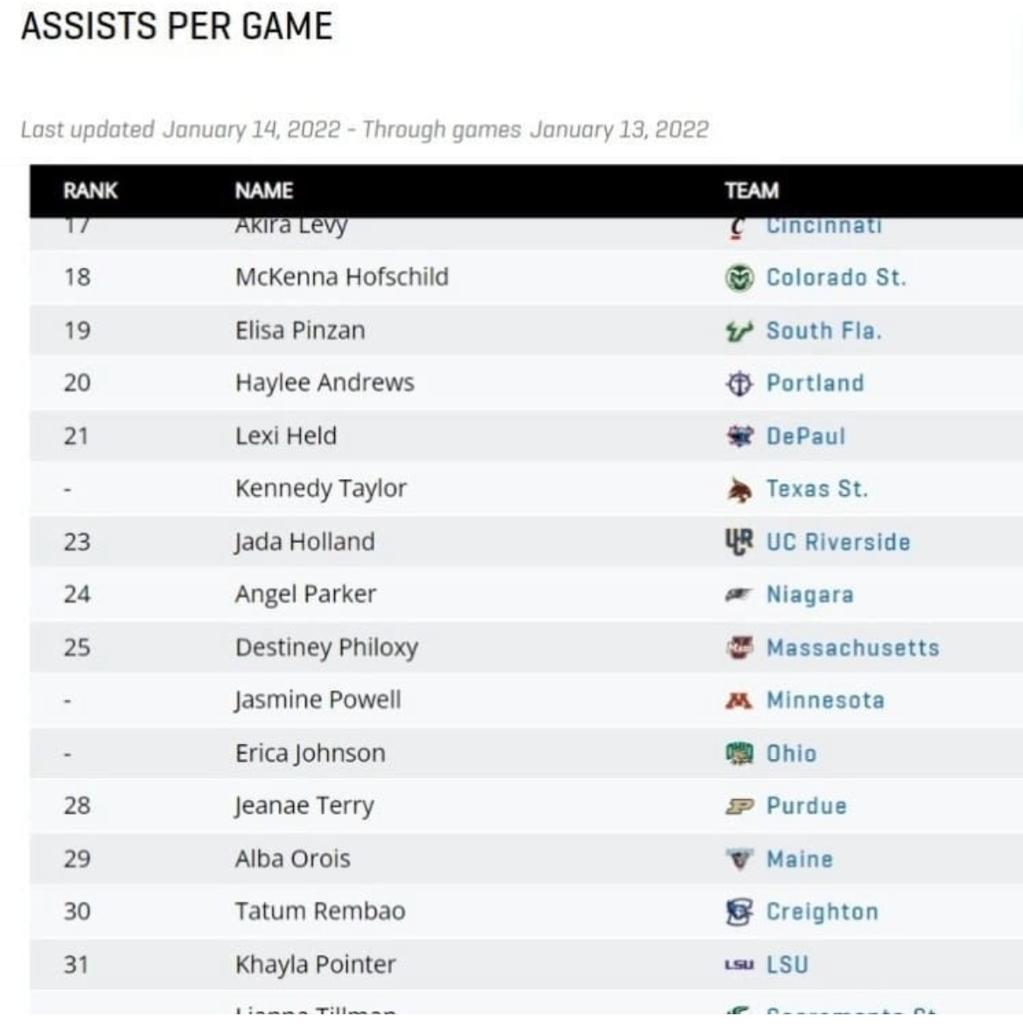This screenshot has height=1024, width=1023.
Task: Select player name Khayla Pointer
Action: coord(315,965)
